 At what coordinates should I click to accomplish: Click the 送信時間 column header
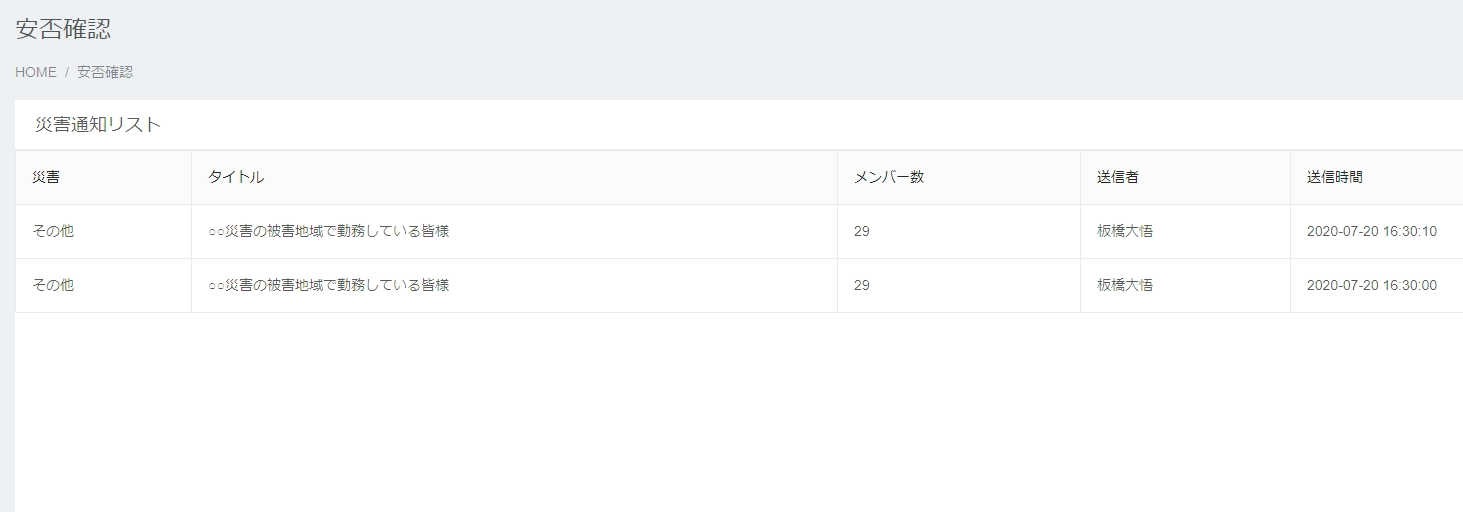click(x=1334, y=177)
